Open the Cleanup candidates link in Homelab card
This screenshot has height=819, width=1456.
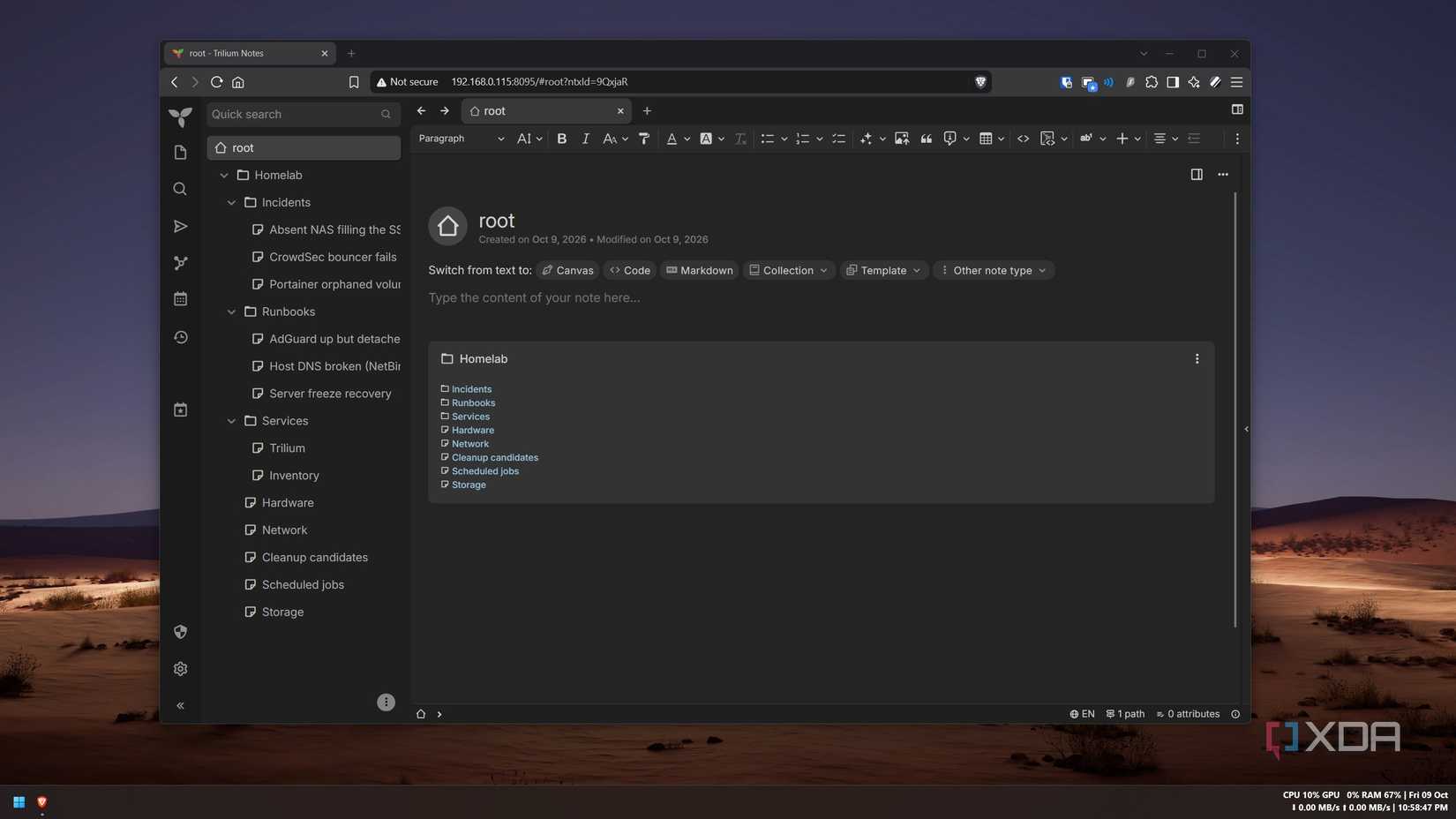coord(495,458)
